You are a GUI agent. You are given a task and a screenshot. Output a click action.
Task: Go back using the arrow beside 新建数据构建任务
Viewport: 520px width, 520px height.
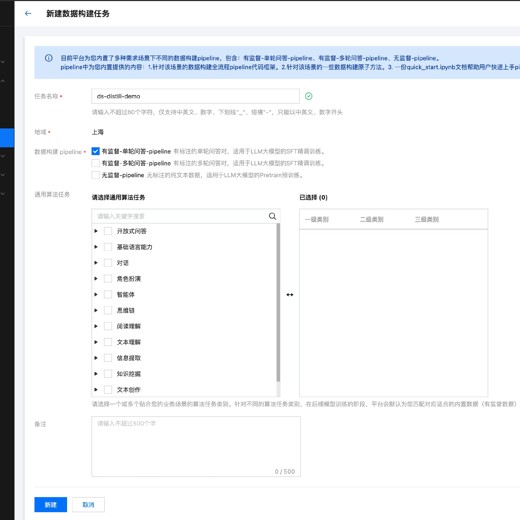(x=28, y=13)
